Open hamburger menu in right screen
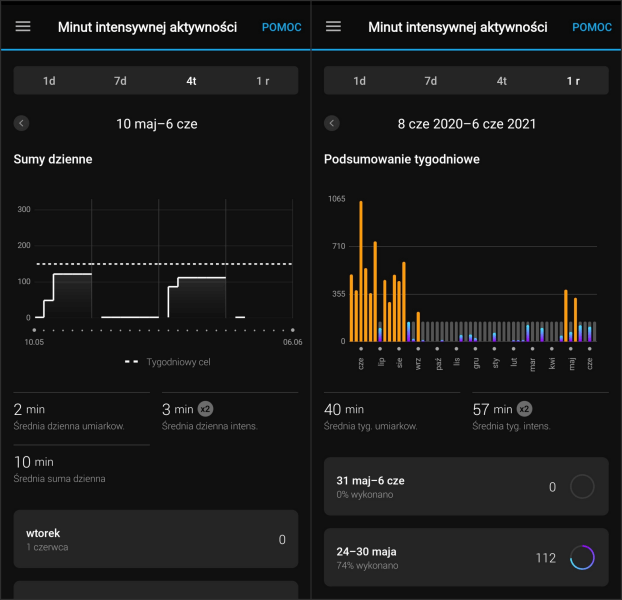622x600 pixels. click(333, 27)
